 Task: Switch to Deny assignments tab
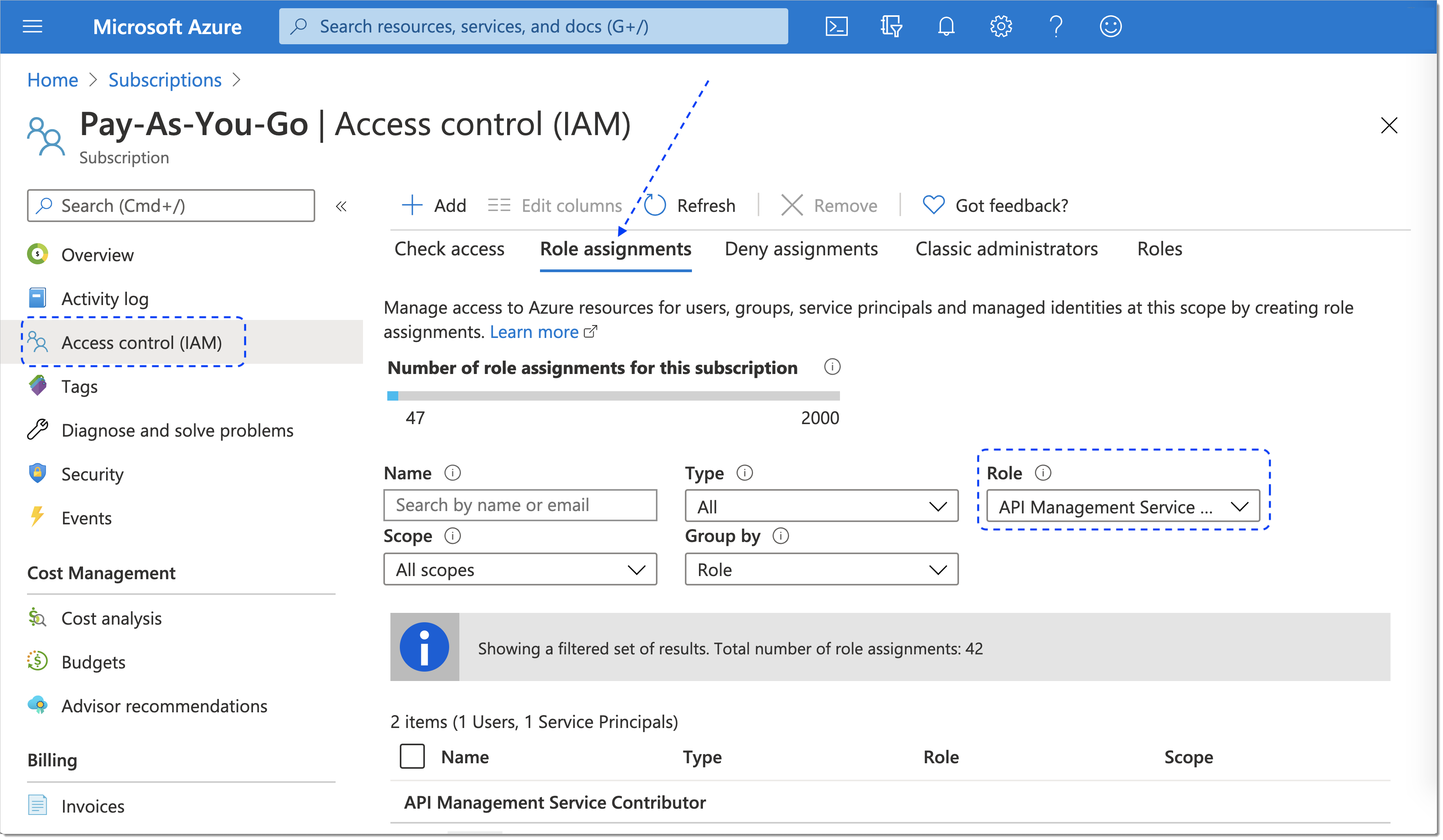click(801, 249)
